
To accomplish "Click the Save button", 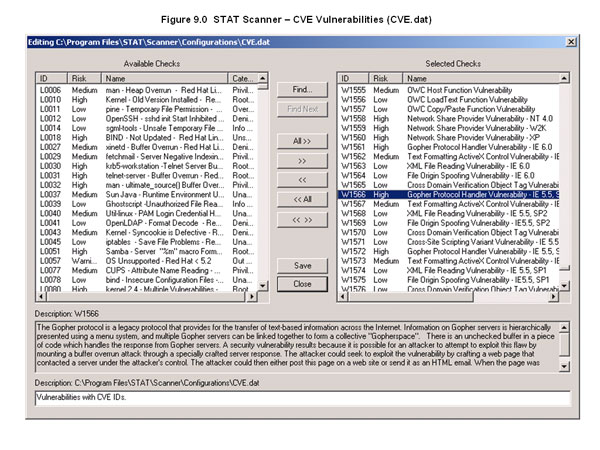I will (302, 266).
